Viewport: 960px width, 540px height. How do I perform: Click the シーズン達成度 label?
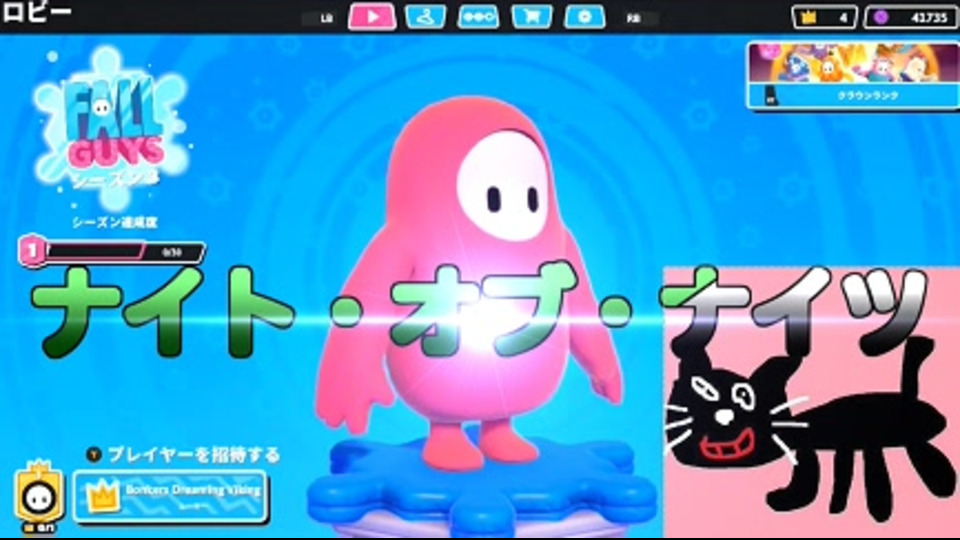pos(114,223)
